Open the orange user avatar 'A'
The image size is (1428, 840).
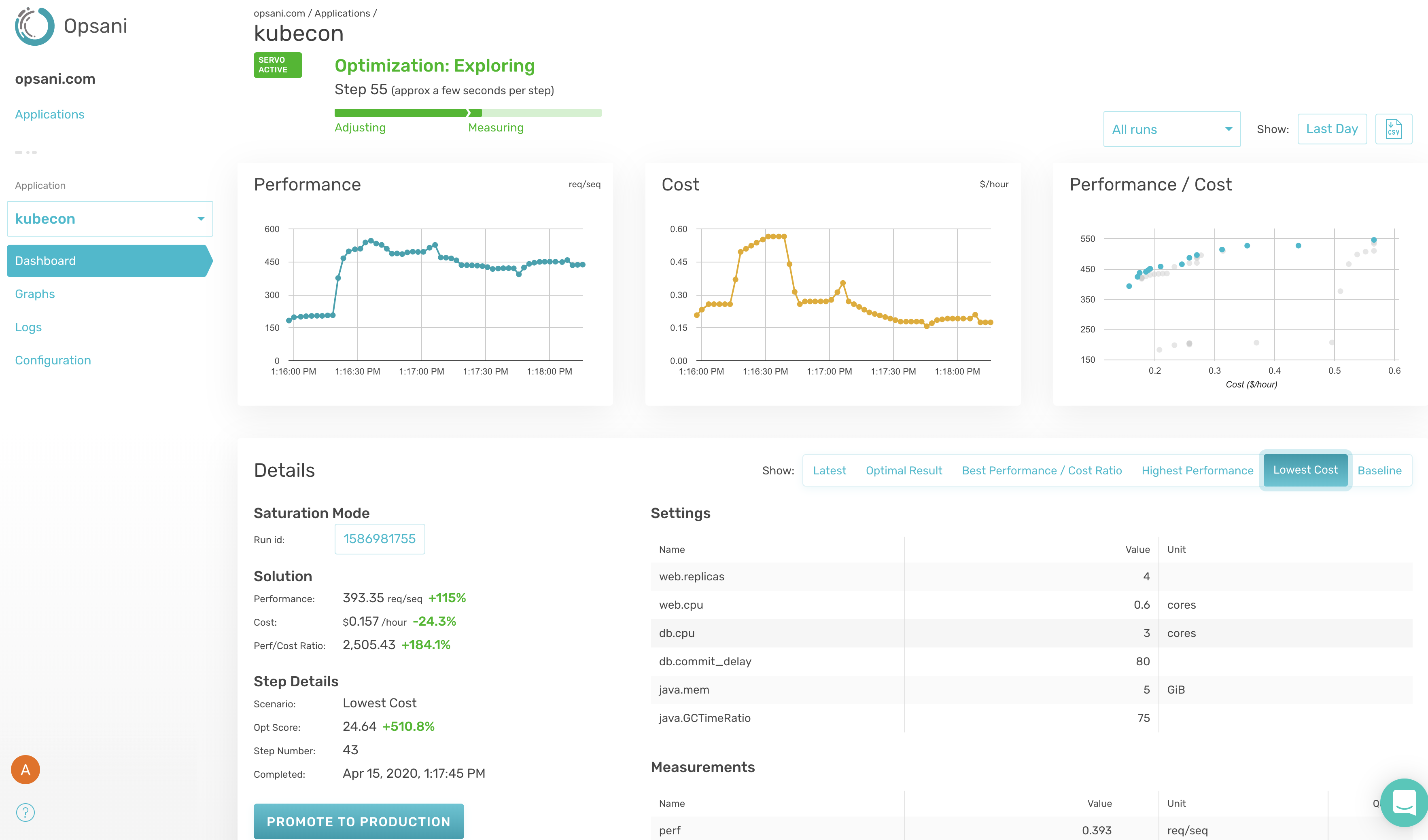click(25, 769)
